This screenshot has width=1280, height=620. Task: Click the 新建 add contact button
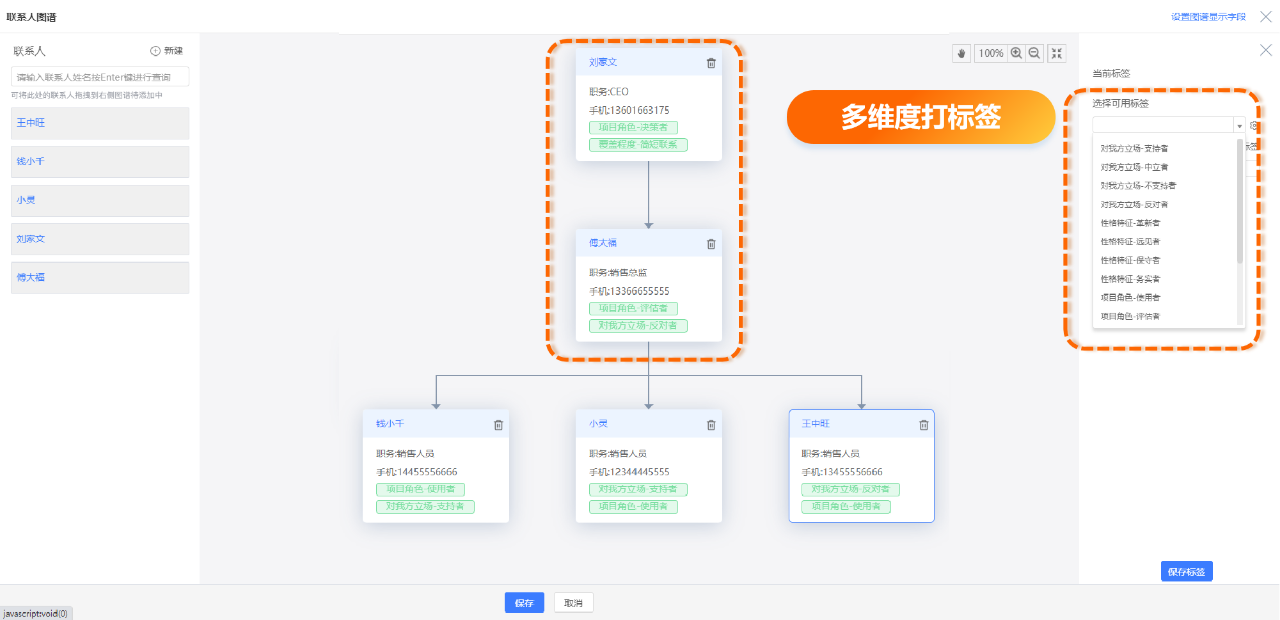[x=167, y=51]
